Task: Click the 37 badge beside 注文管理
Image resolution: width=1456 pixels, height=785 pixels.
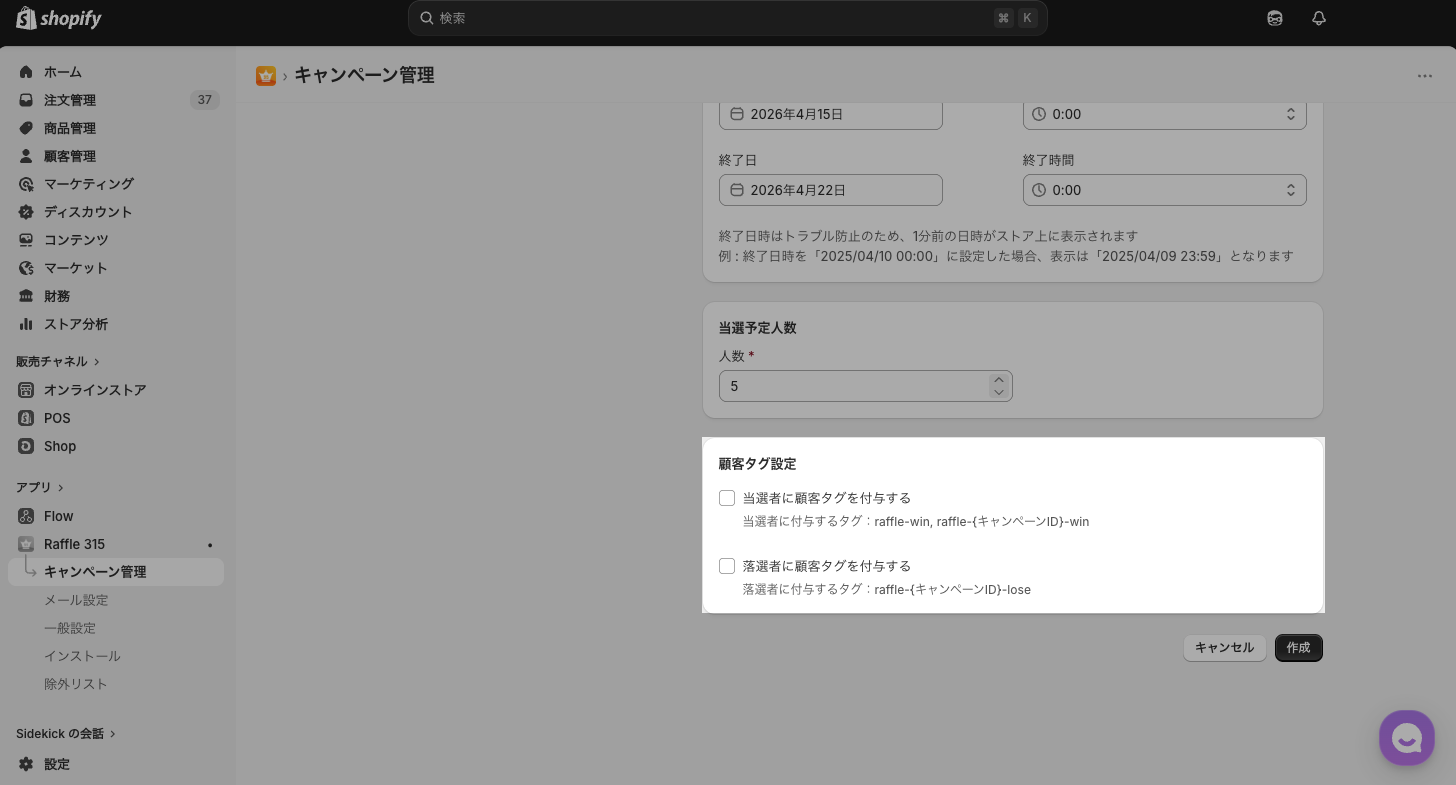Action: (x=205, y=100)
